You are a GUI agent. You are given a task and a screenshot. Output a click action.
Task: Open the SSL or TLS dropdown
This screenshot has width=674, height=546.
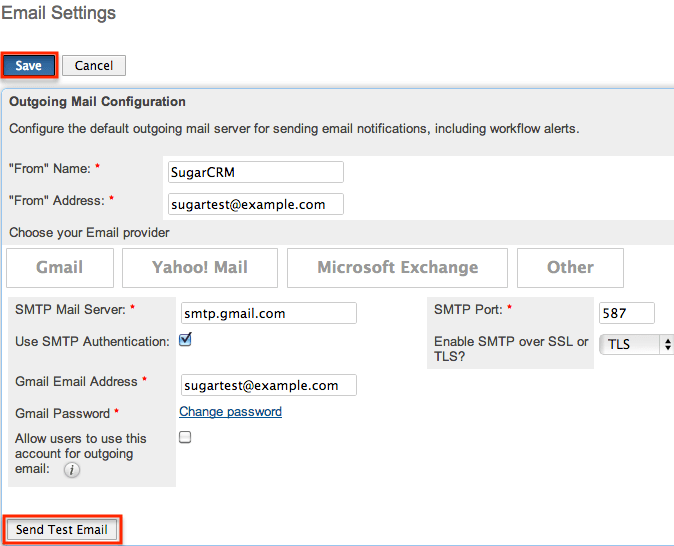636,344
